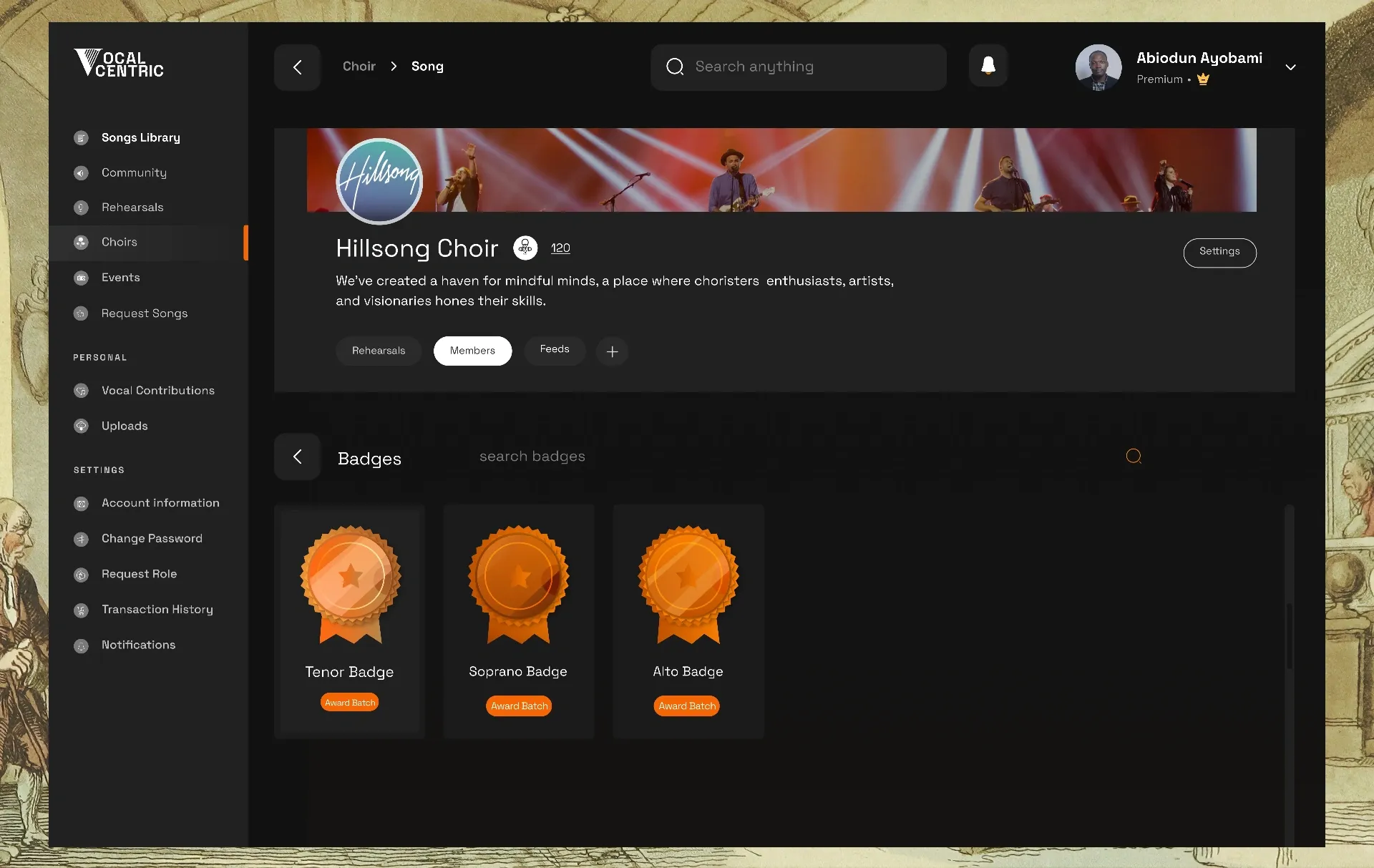This screenshot has width=1374, height=868.
Task: Click the search magnifier in the top bar
Action: (675, 67)
